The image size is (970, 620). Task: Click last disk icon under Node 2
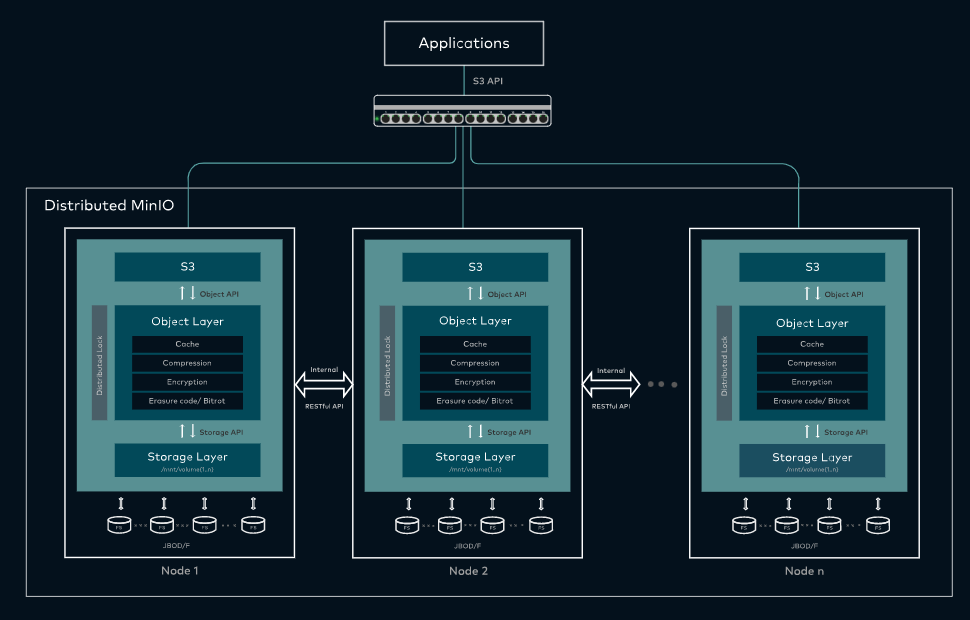coord(541,525)
